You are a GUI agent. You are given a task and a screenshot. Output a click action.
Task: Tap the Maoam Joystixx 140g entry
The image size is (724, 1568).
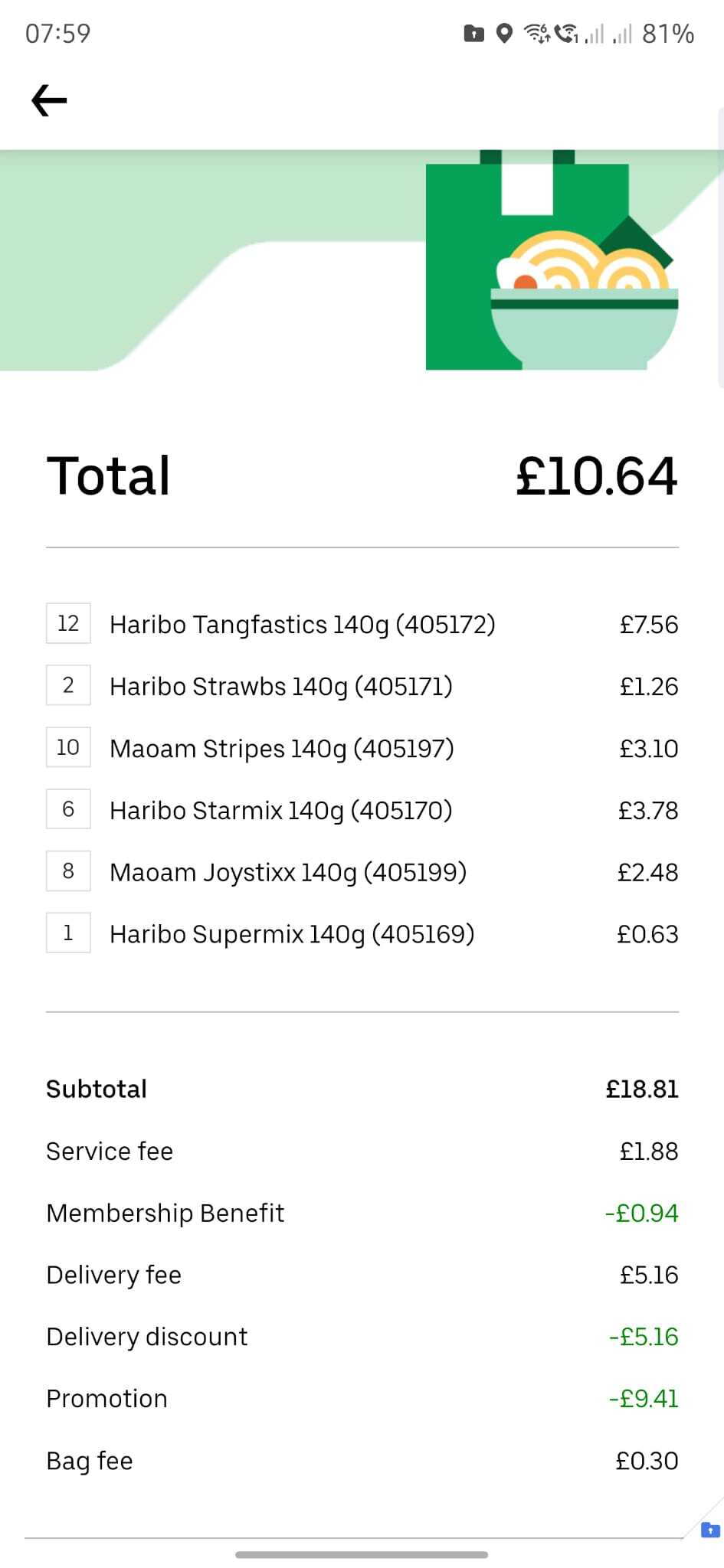(288, 872)
